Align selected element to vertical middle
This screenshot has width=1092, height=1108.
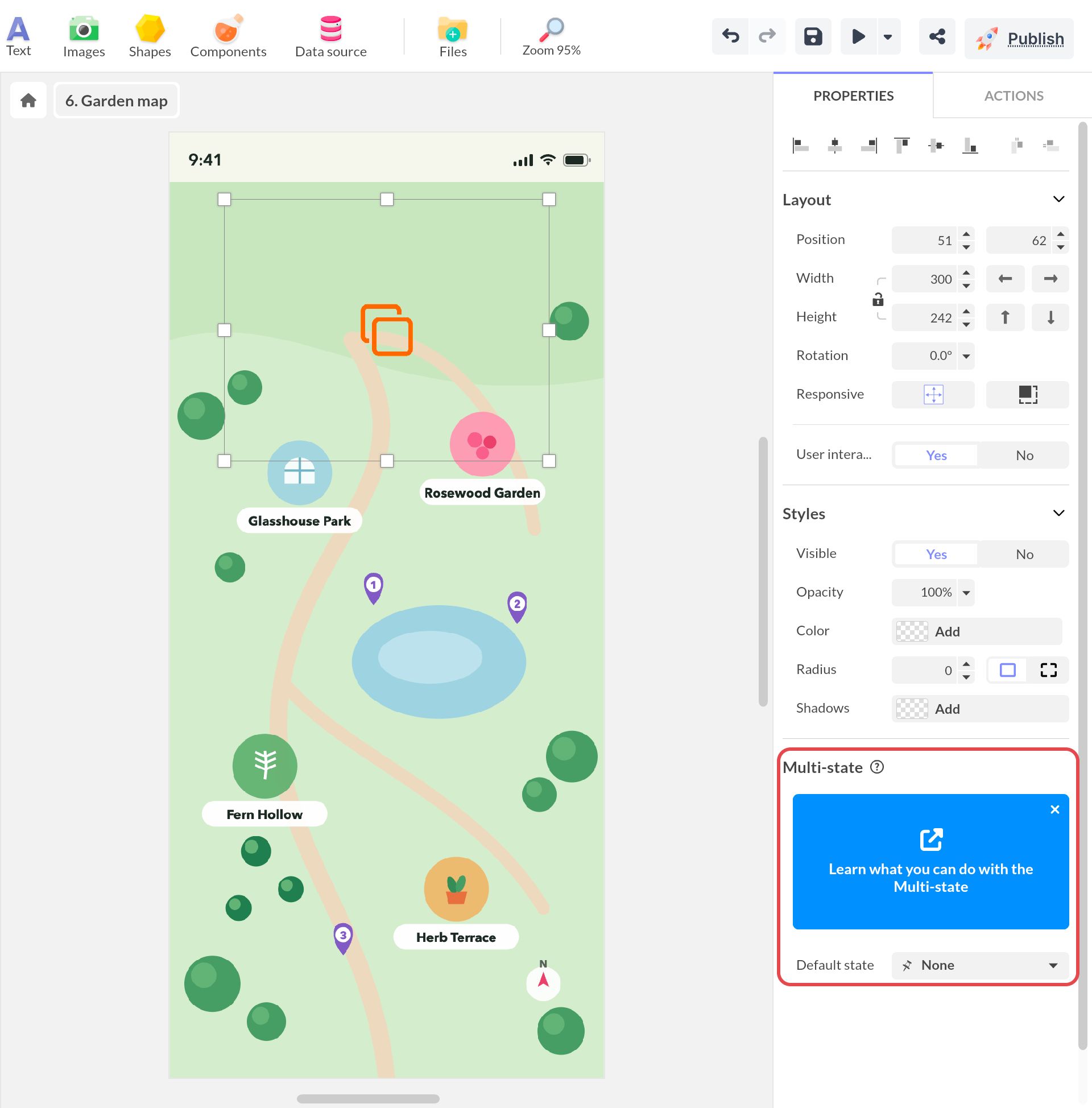(x=936, y=146)
